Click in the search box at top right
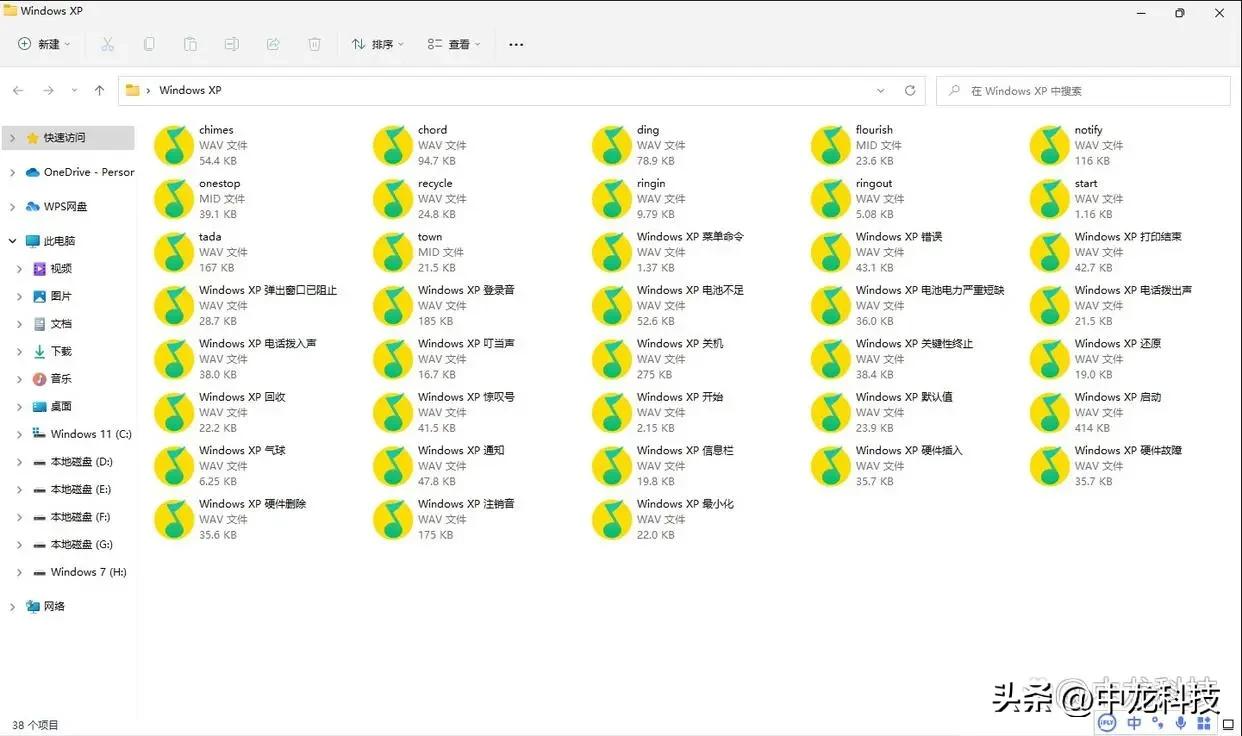The height and width of the screenshot is (736, 1242). click(x=1082, y=90)
